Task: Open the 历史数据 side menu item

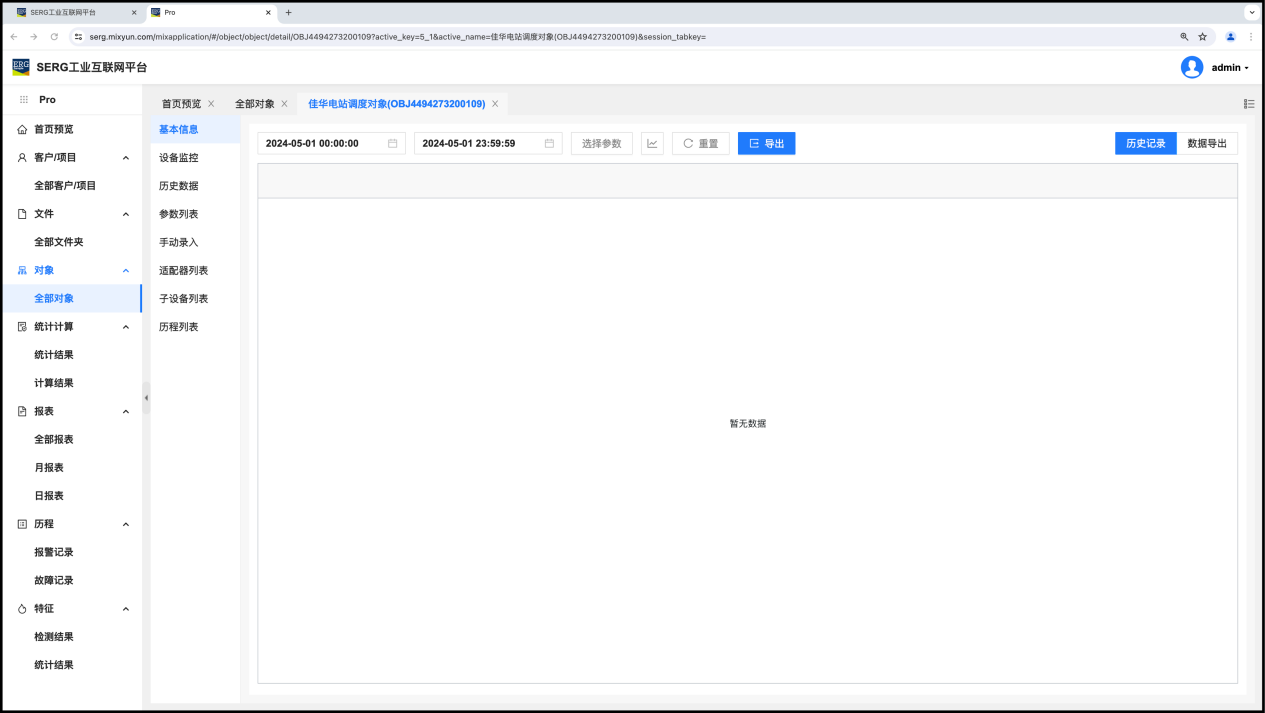Action: point(179,186)
